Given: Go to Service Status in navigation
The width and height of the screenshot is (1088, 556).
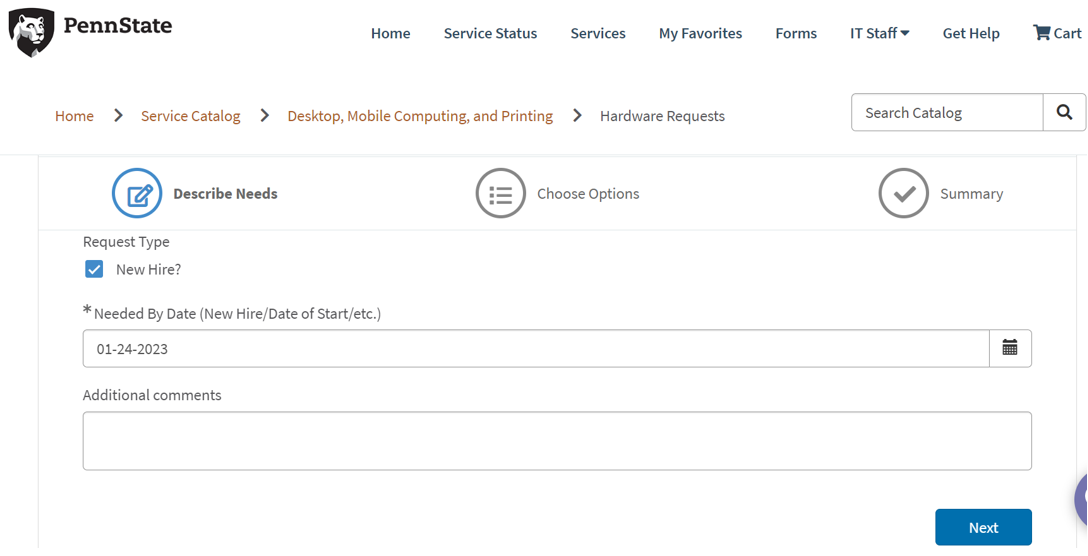Looking at the screenshot, I should (490, 33).
